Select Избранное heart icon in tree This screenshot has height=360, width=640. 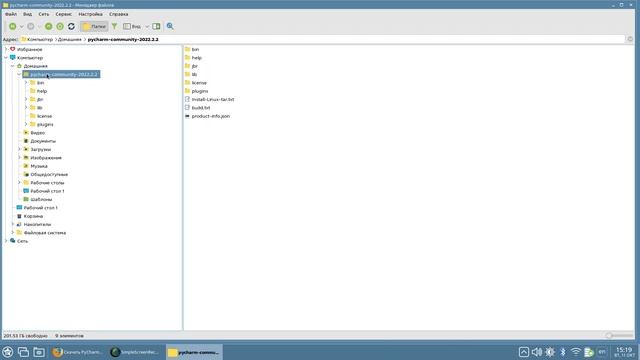click(x=13, y=49)
